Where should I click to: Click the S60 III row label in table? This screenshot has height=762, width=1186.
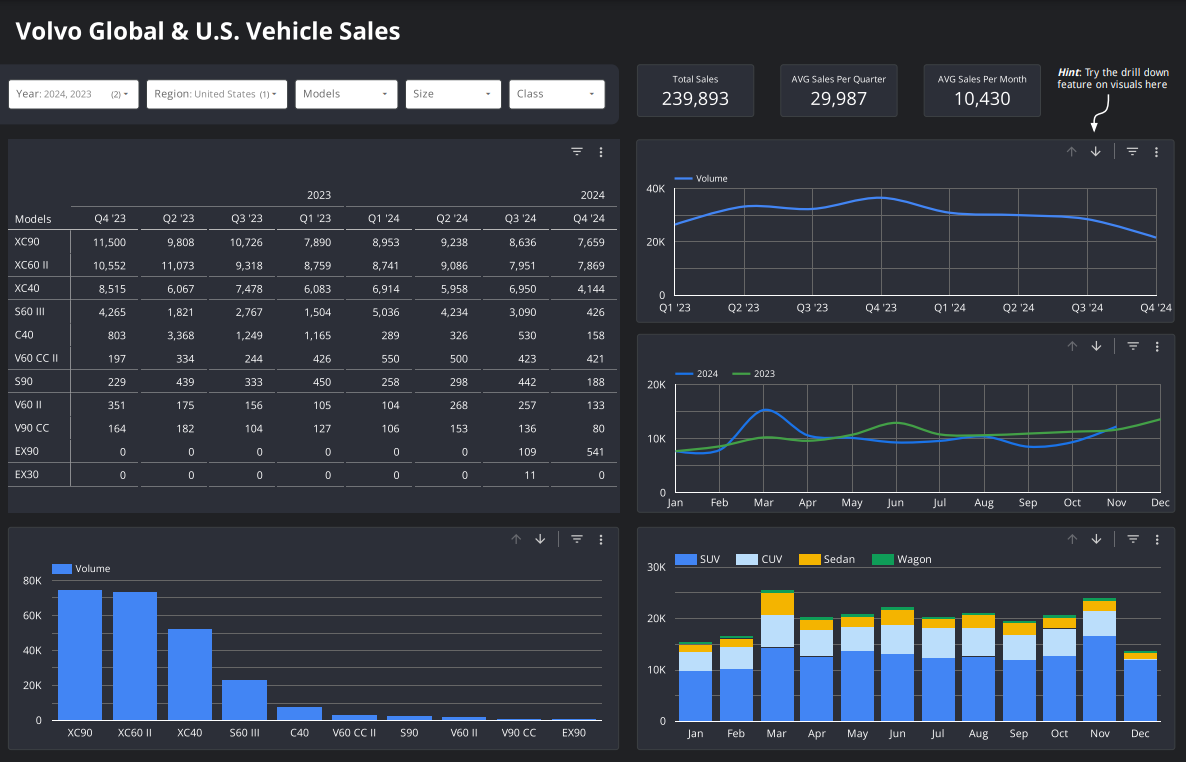point(29,312)
